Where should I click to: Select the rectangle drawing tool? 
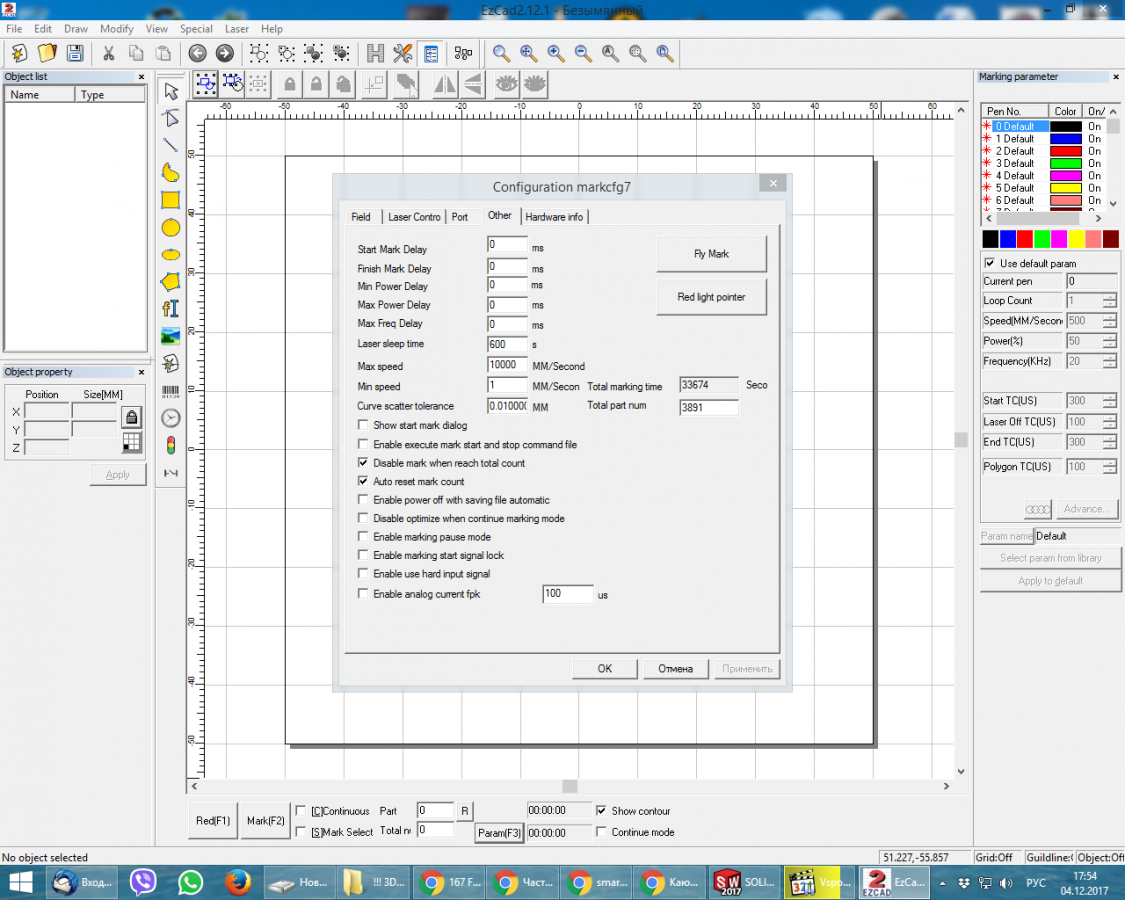[171, 200]
